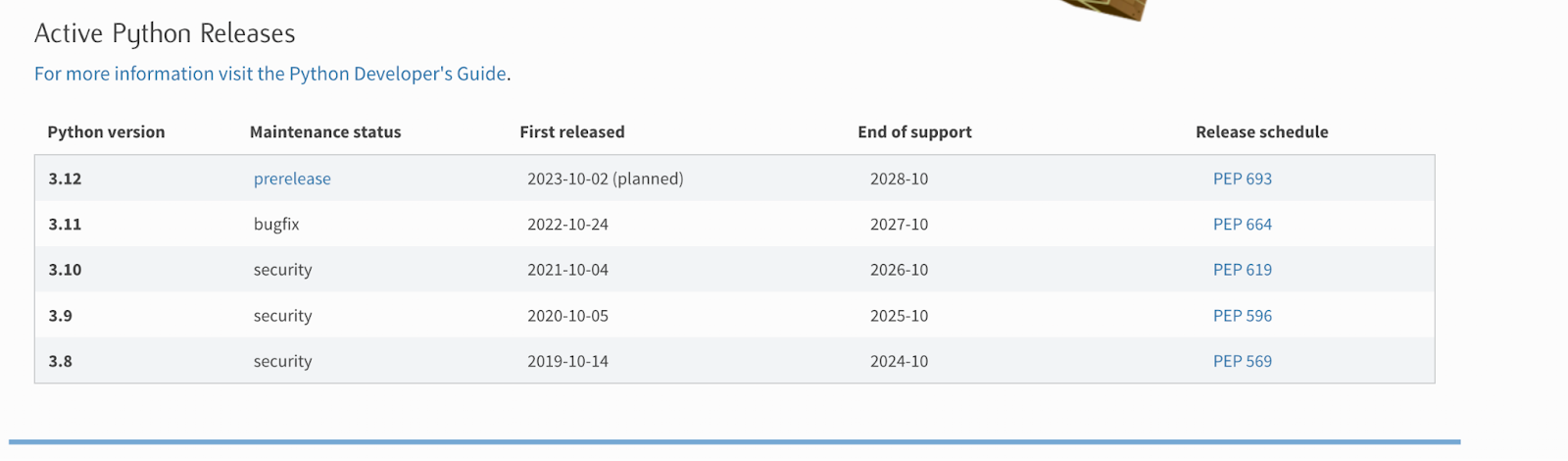Click the Active Python Releases heading
The height and width of the screenshot is (461, 1568).
[165, 33]
